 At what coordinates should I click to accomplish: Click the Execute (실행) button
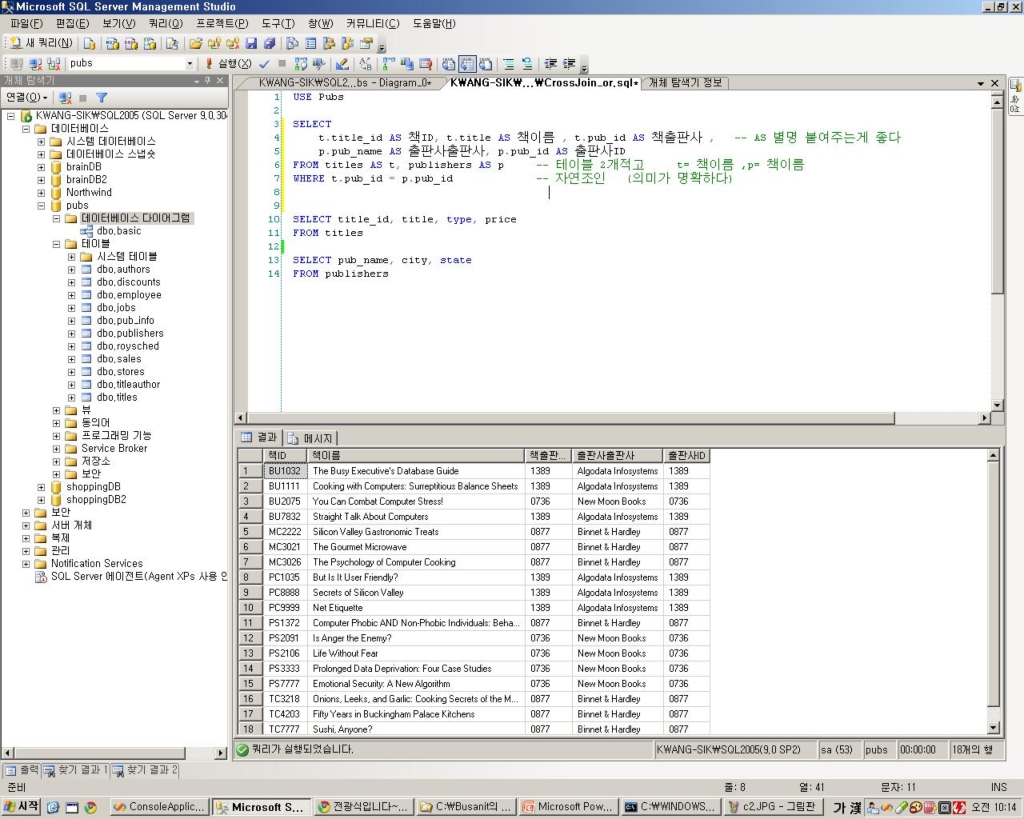[x=229, y=63]
